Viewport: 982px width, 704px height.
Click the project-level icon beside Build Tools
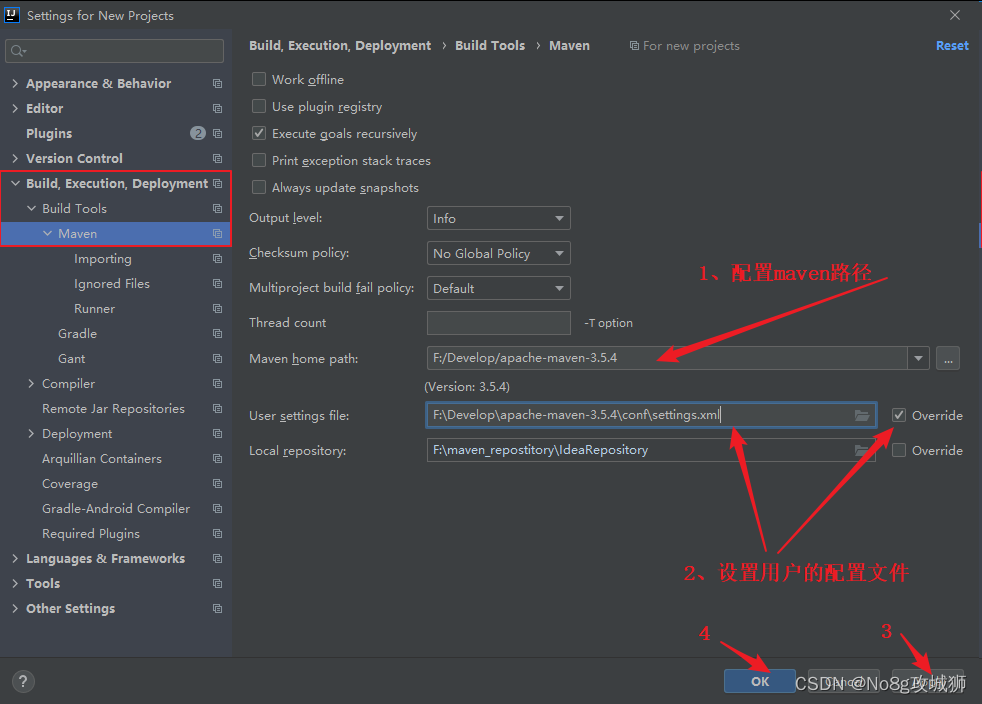(x=217, y=209)
